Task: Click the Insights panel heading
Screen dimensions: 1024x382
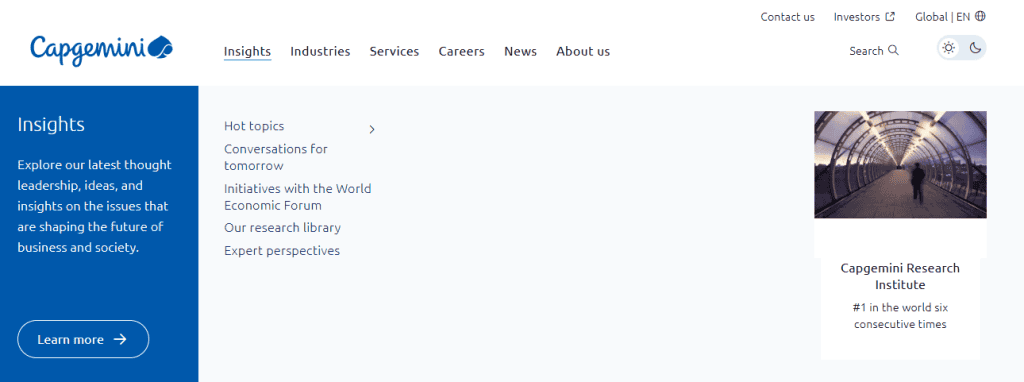Action: (51, 125)
